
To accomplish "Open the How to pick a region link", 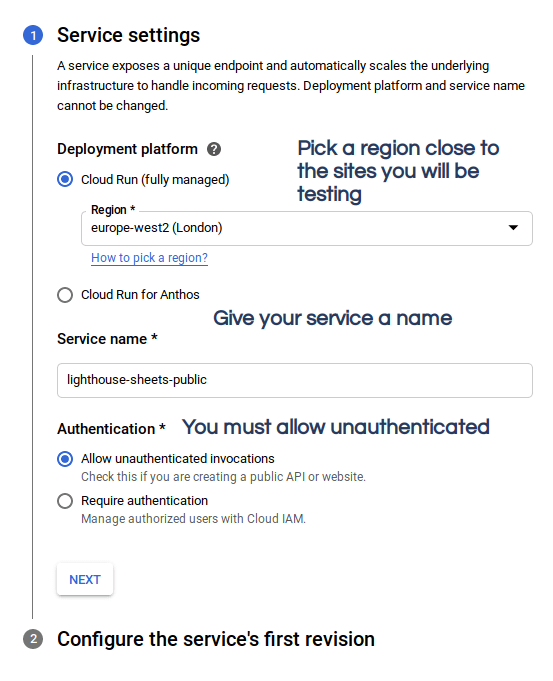I will 149,258.
